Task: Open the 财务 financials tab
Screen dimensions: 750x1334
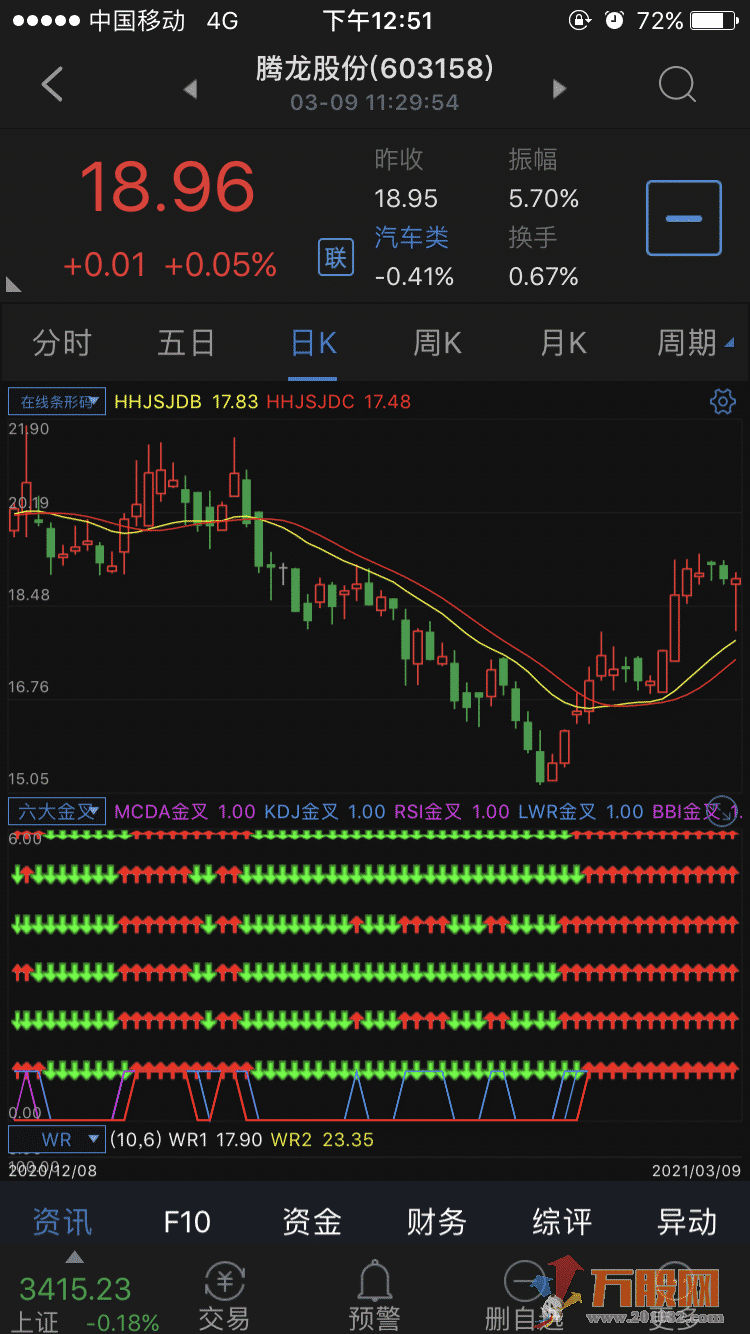Action: coord(437,1221)
